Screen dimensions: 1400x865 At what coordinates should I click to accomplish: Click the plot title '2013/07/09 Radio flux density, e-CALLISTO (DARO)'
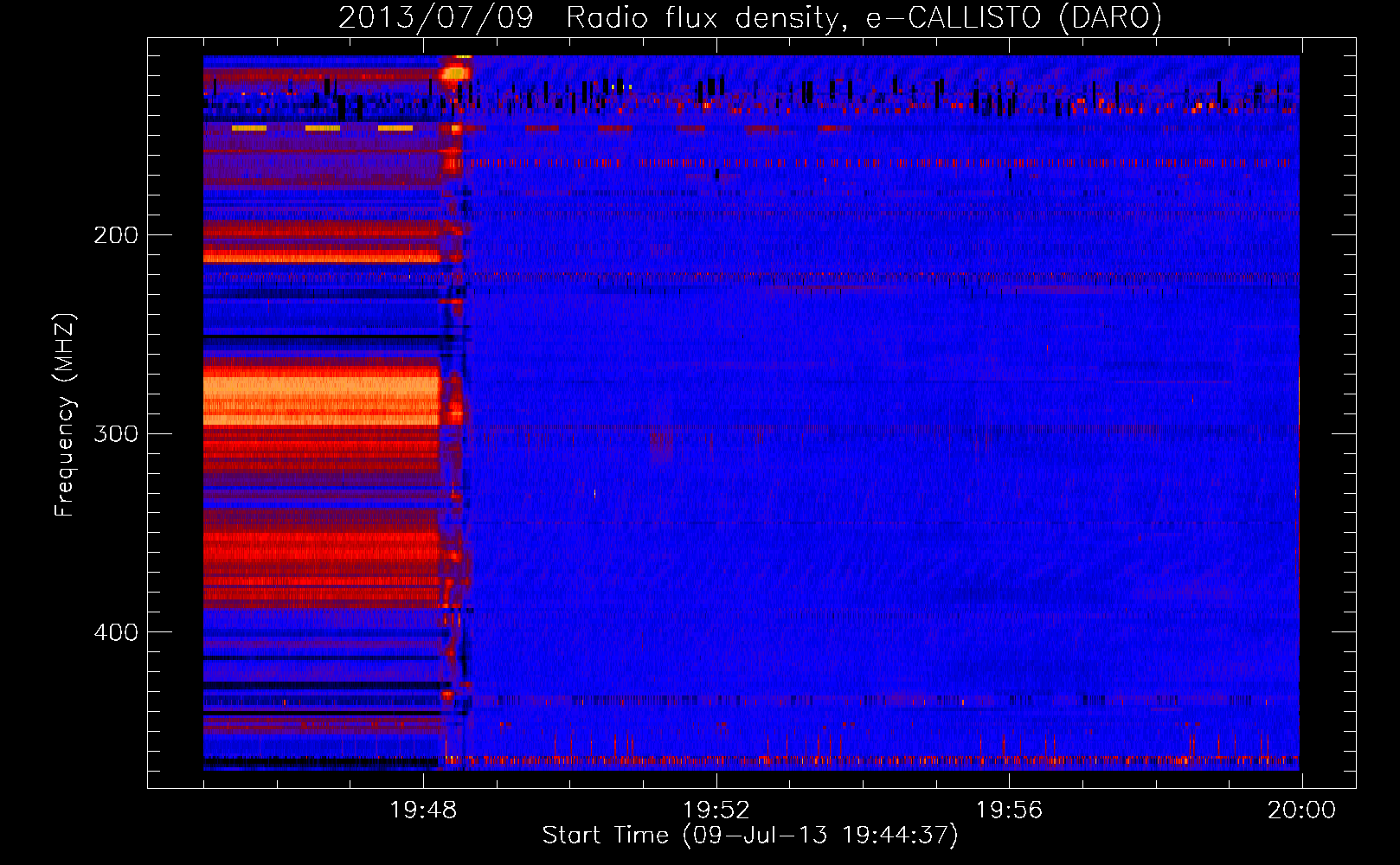tap(750, 17)
